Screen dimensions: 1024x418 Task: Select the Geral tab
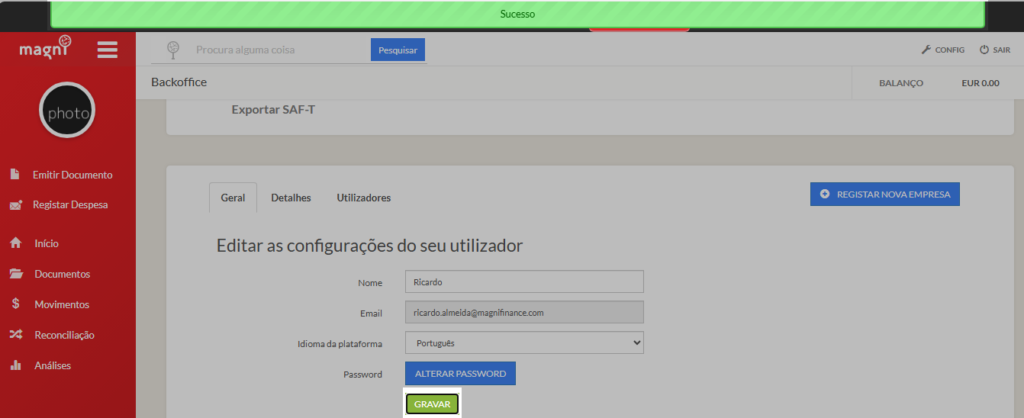(x=232, y=198)
